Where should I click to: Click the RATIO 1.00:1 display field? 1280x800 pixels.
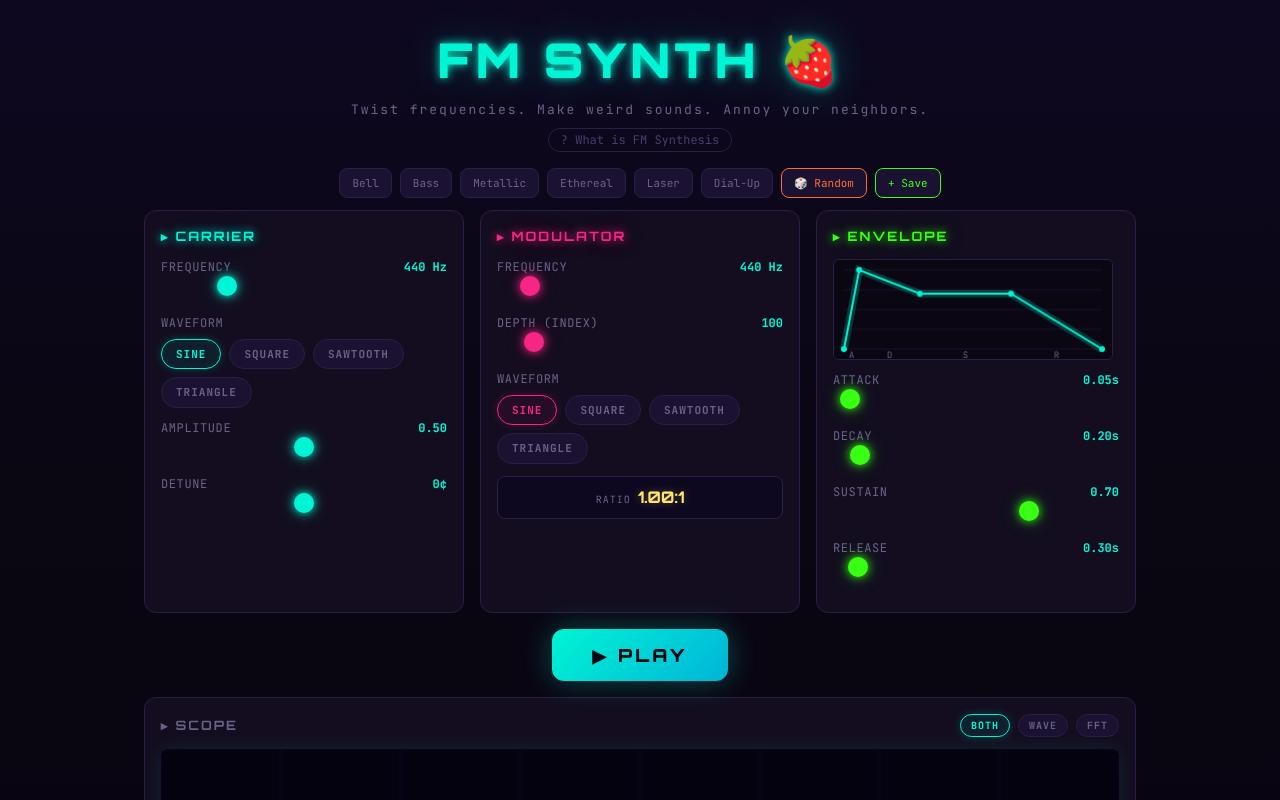click(x=640, y=497)
